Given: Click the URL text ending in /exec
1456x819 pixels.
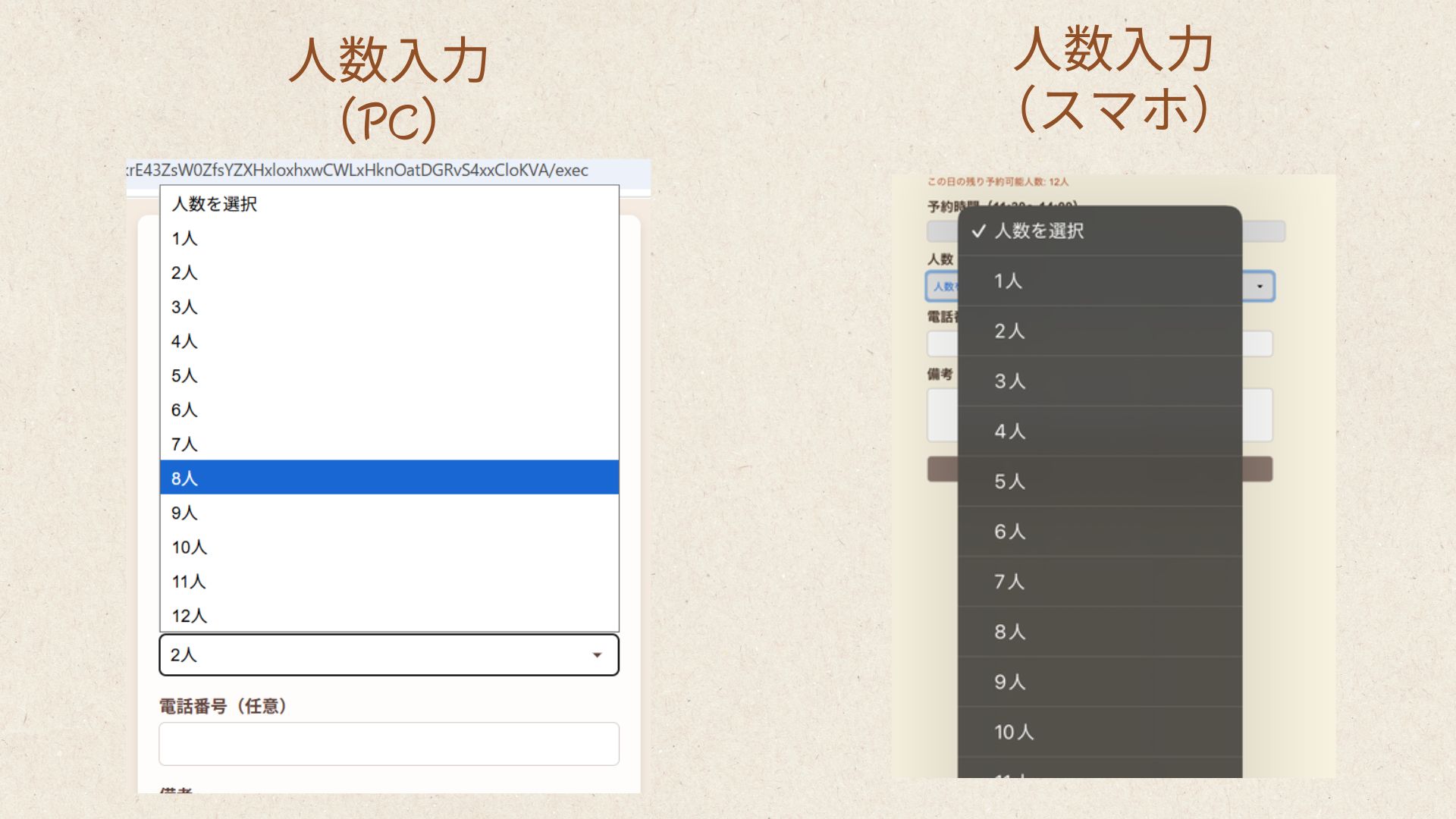Looking at the screenshot, I should pos(358,171).
